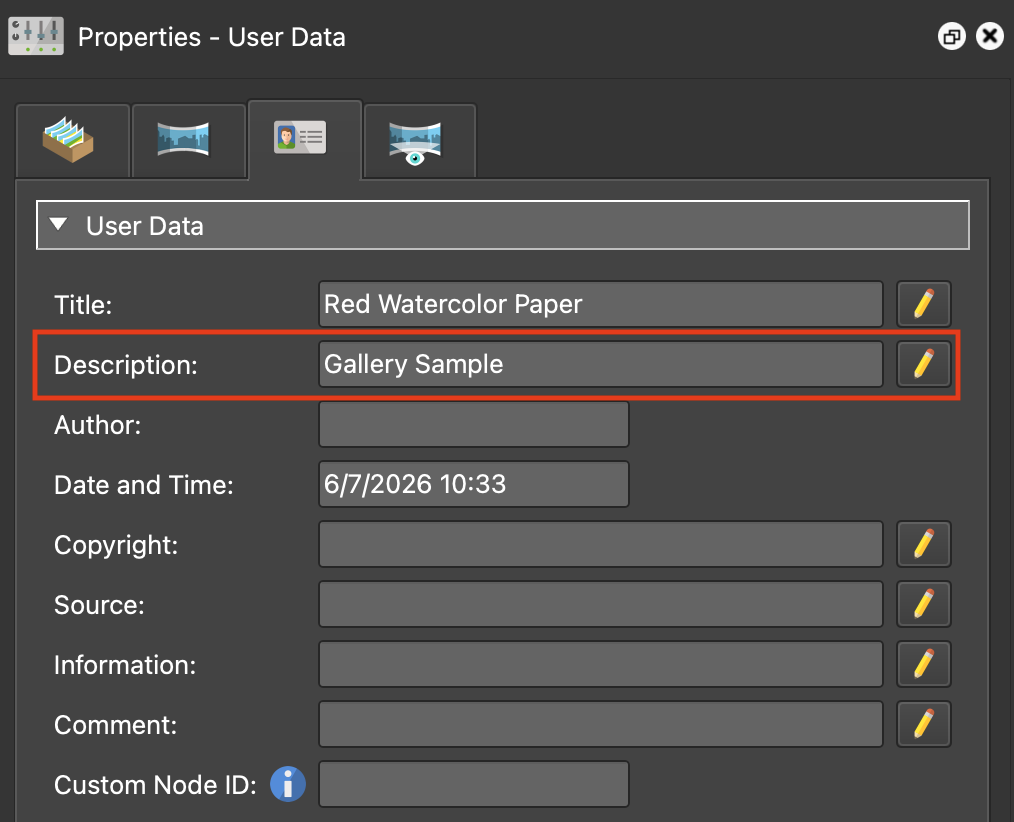Switch to the Panorama properties tab
The image size is (1014, 822).
pos(189,140)
